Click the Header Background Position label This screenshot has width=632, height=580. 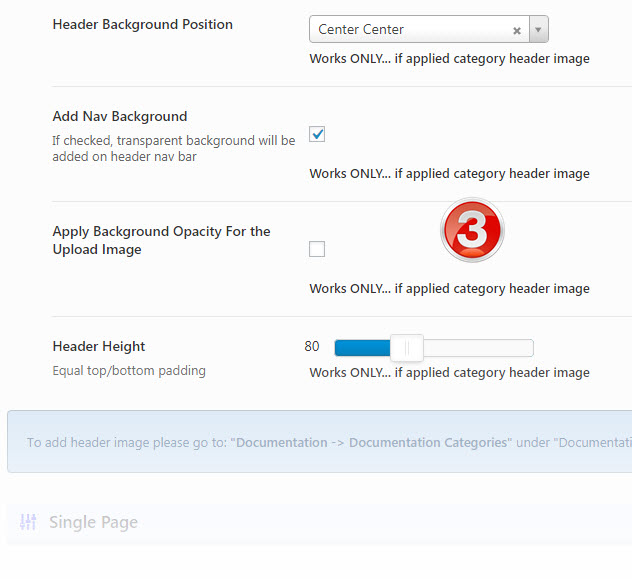[142, 24]
